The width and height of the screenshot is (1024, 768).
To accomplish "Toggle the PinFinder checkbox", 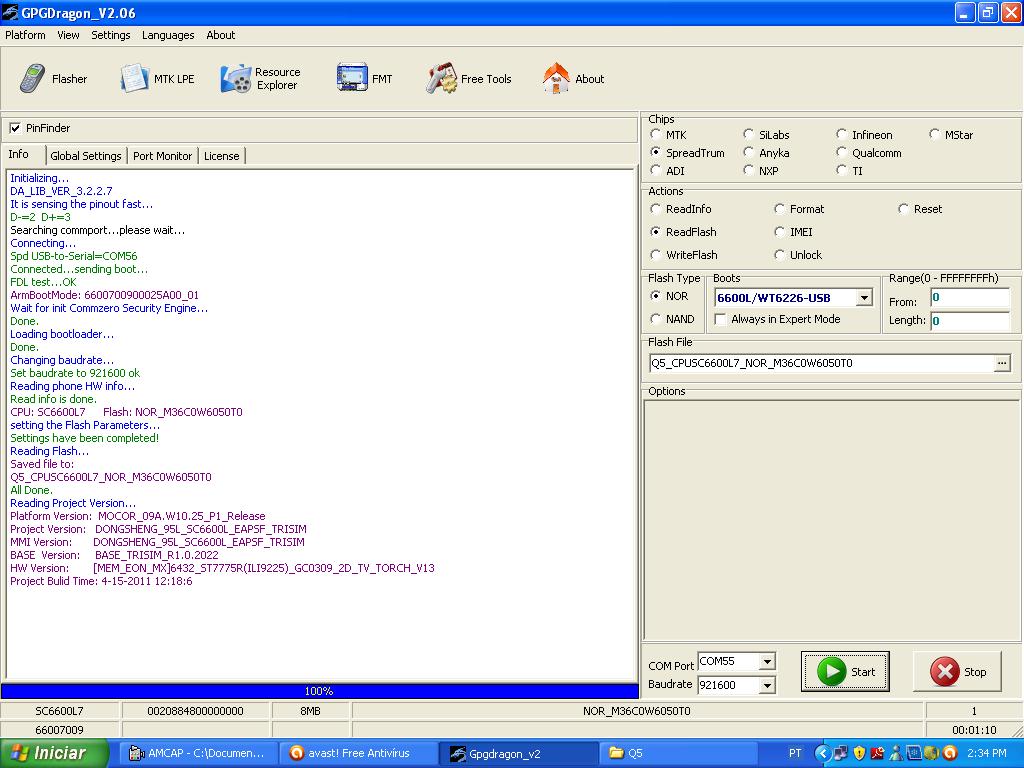I will pyautogui.click(x=15, y=128).
